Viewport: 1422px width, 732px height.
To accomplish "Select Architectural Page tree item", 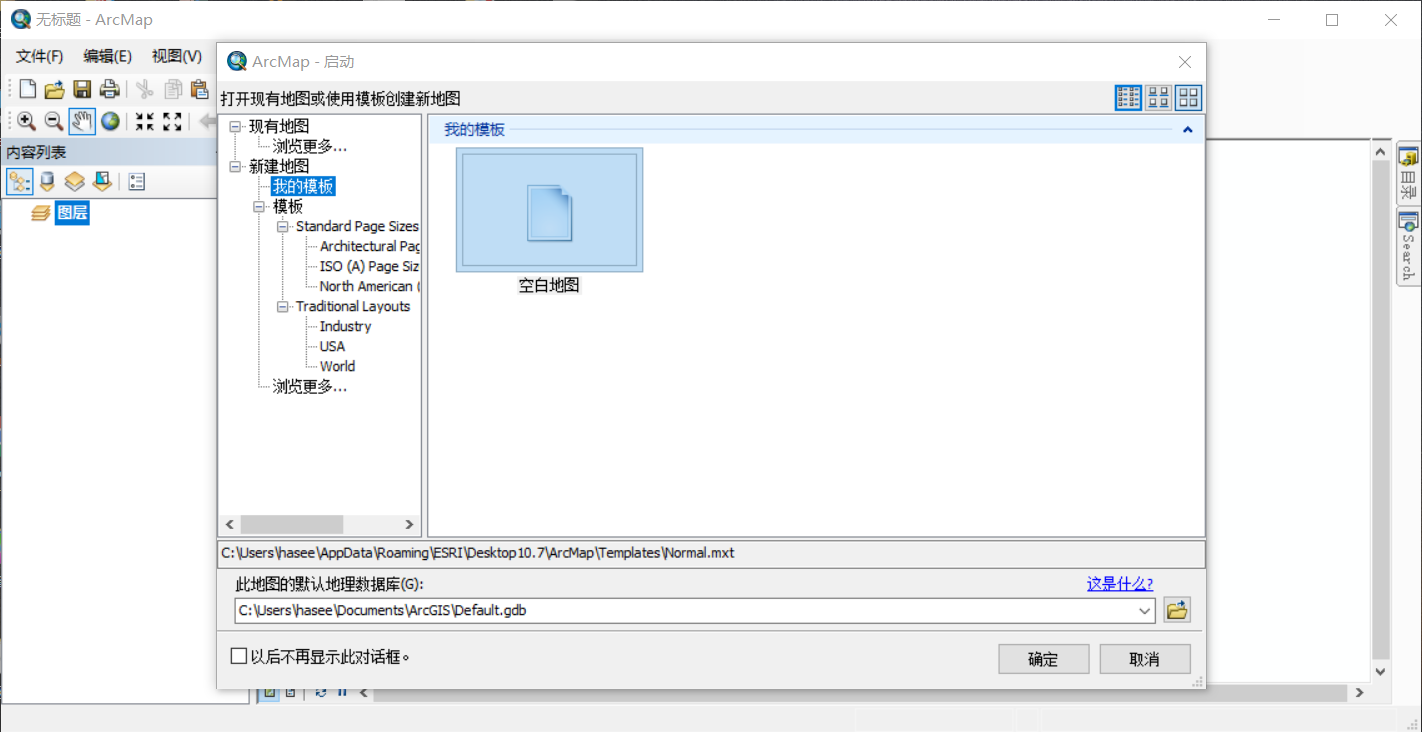I will pos(370,246).
